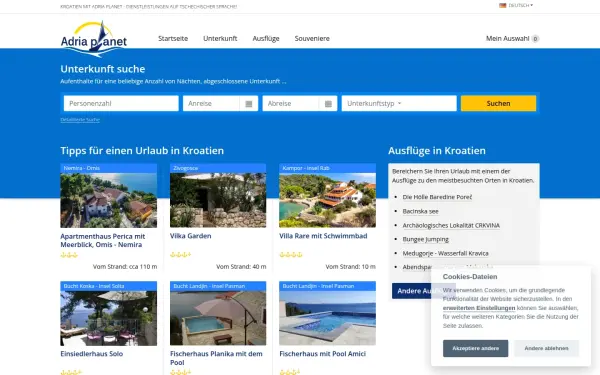Open the Fischerhaus Planika pool photo

click(218, 318)
